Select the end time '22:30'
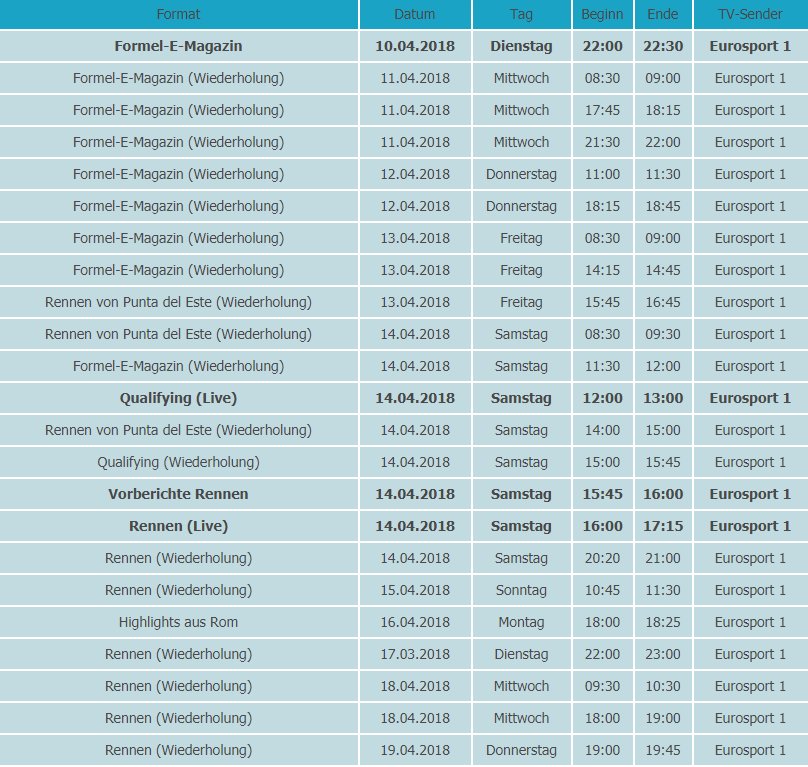 (x=663, y=46)
